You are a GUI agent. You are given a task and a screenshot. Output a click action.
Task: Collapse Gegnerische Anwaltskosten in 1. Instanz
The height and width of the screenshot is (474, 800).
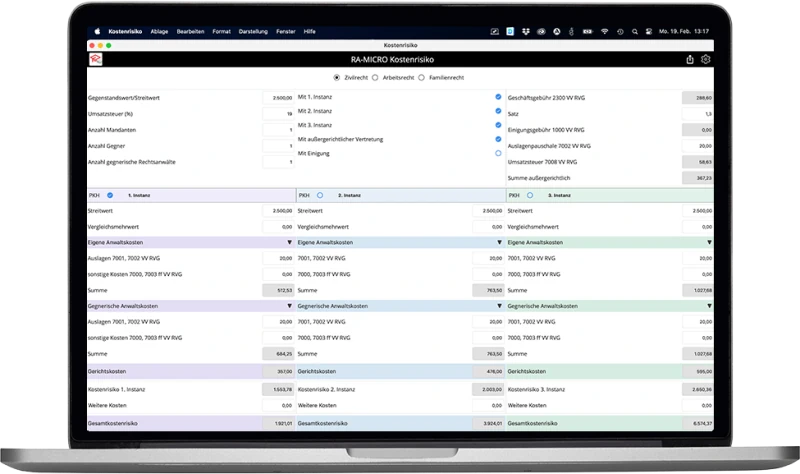click(x=289, y=306)
